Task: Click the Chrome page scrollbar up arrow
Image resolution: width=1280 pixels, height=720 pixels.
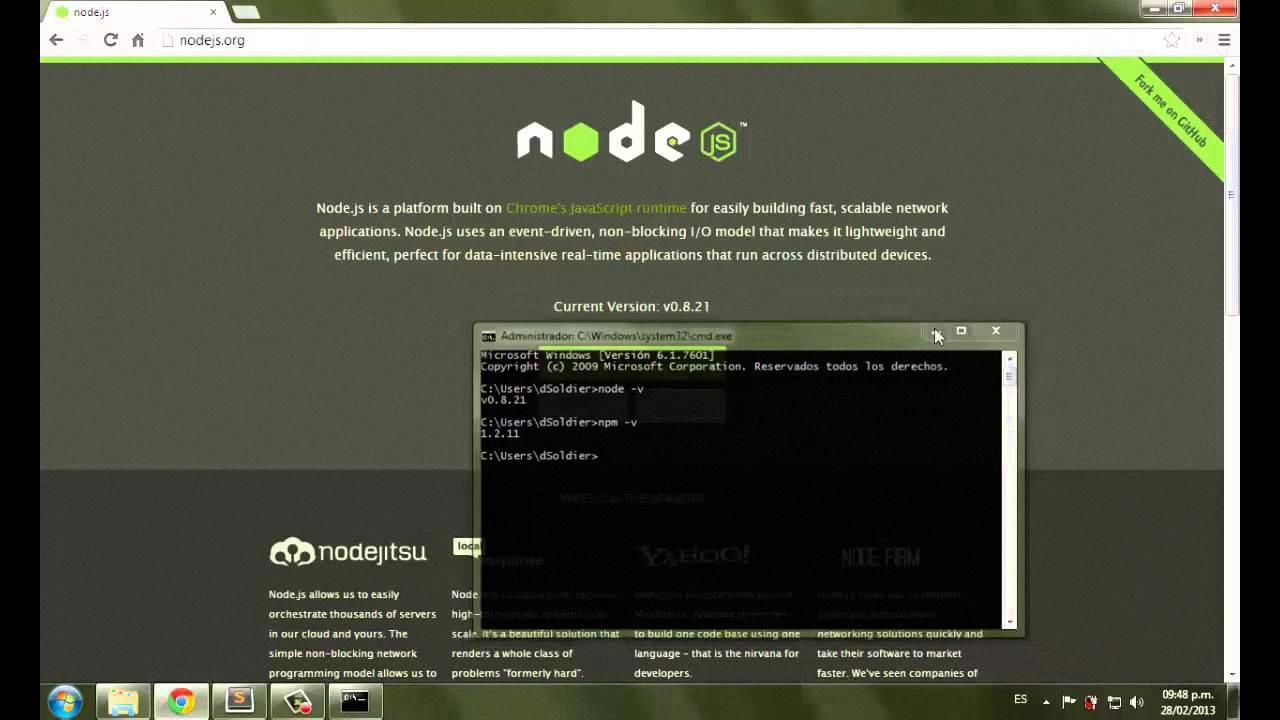Action: point(1232,65)
